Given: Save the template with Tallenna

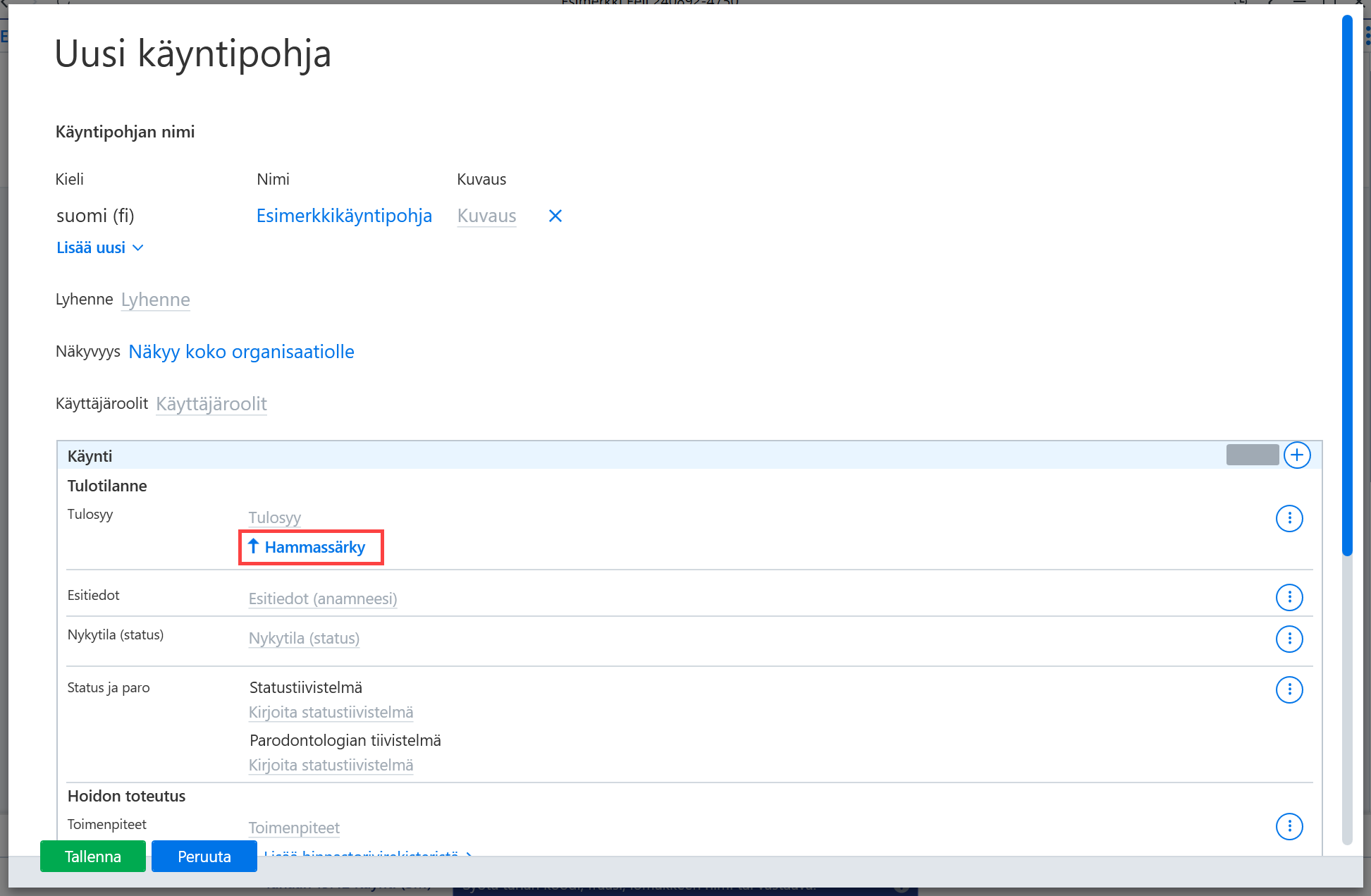Looking at the screenshot, I should 93,857.
